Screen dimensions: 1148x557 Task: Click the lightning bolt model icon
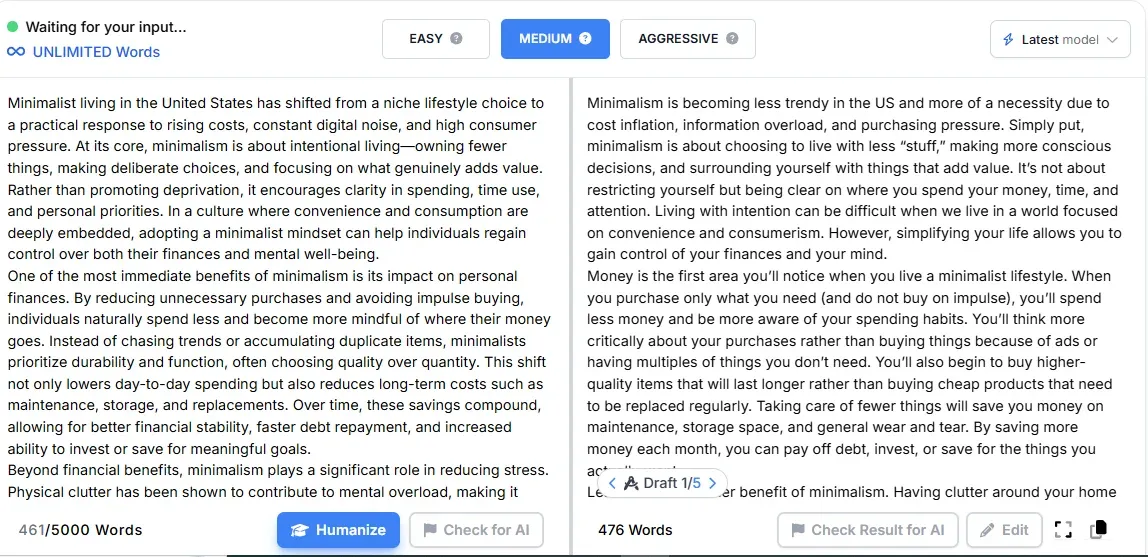tap(1008, 40)
